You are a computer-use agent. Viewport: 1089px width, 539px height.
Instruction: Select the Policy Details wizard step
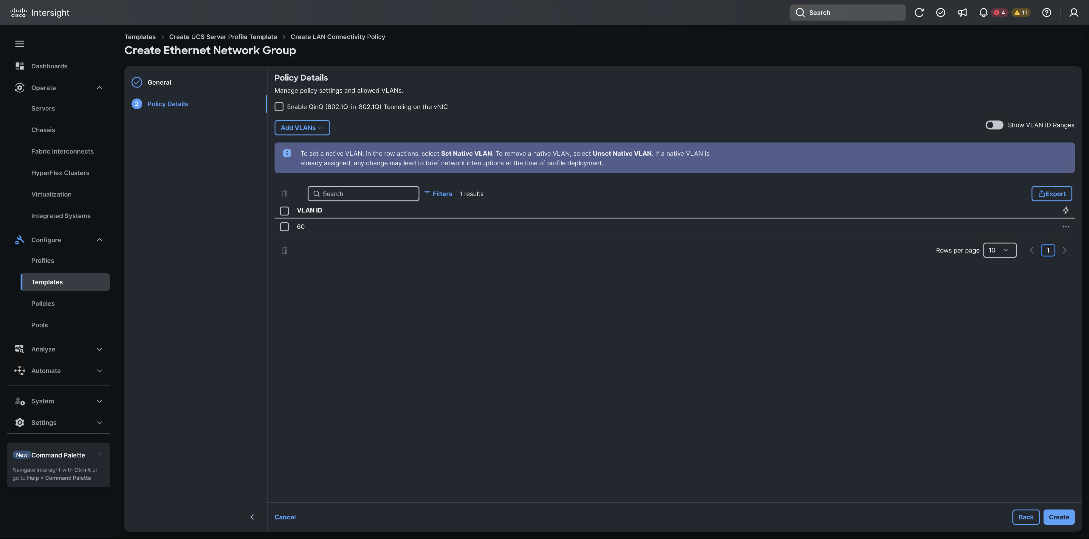point(167,103)
